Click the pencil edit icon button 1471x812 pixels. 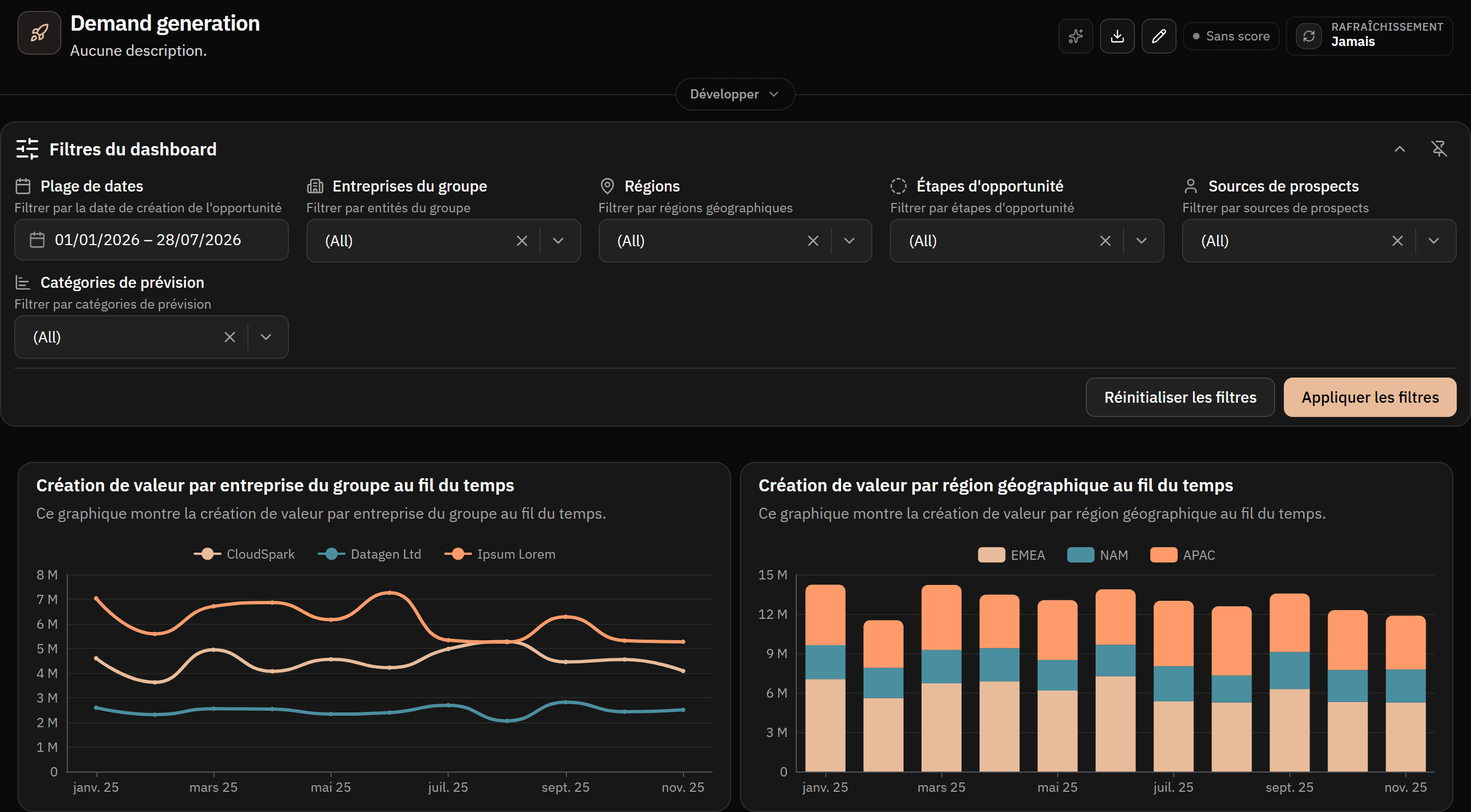point(1159,36)
